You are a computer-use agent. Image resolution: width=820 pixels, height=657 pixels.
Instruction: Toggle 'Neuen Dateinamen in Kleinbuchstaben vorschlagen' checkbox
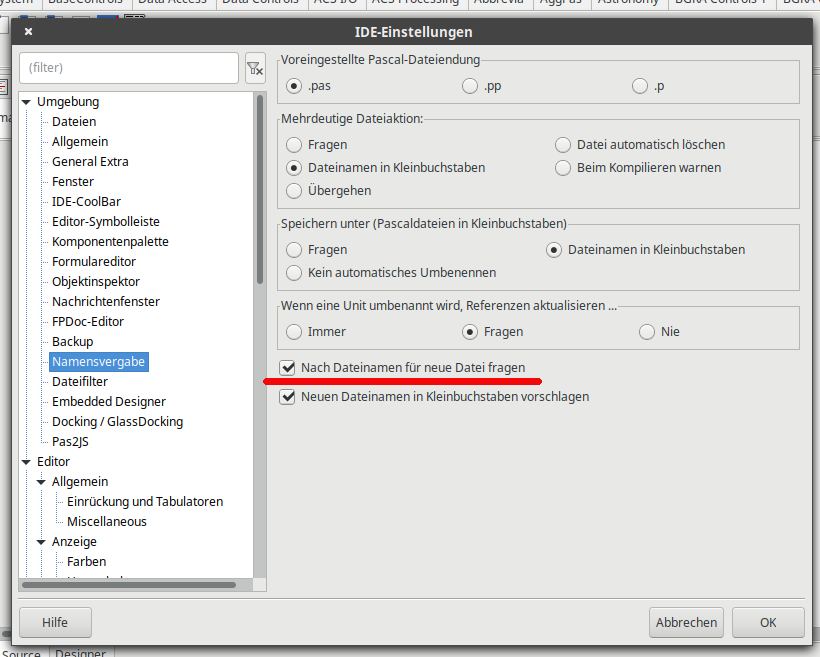288,397
